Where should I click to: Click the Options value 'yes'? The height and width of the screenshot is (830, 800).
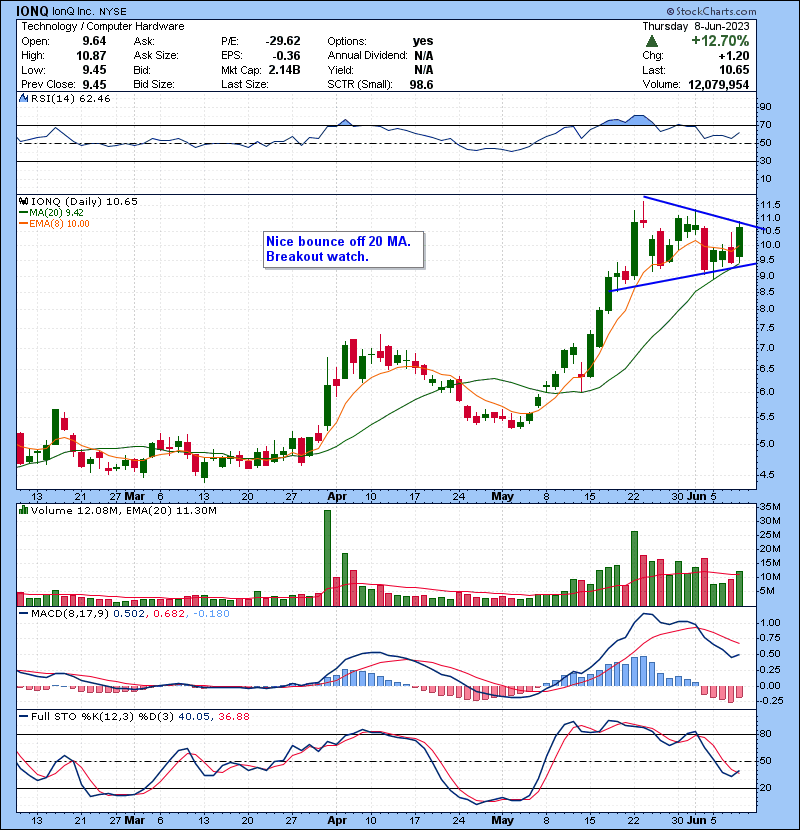pos(423,41)
